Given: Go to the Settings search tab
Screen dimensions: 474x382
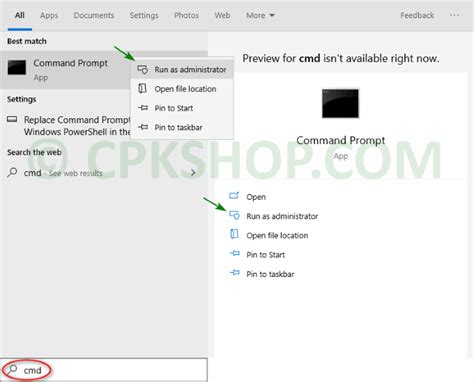Looking at the screenshot, I should click(x=144, y=15).
